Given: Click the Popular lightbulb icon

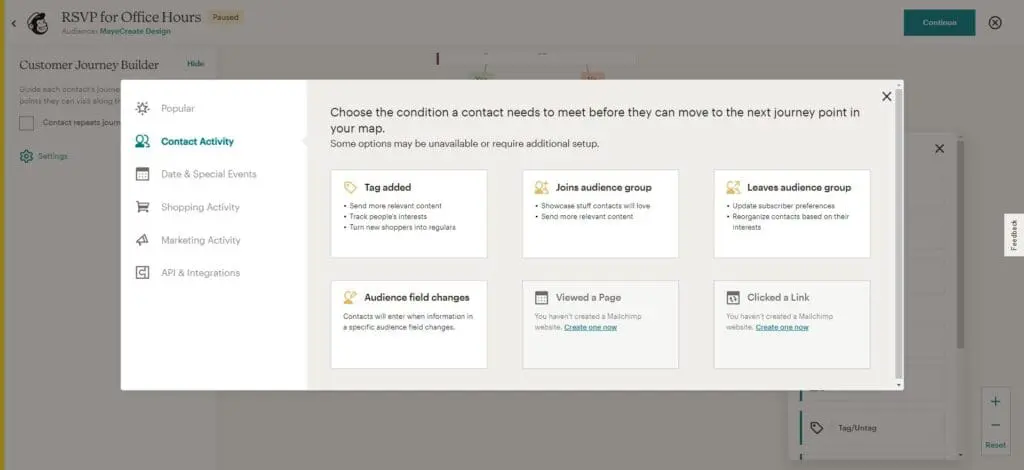Looking at the screenshot, I should click(143, 108).
